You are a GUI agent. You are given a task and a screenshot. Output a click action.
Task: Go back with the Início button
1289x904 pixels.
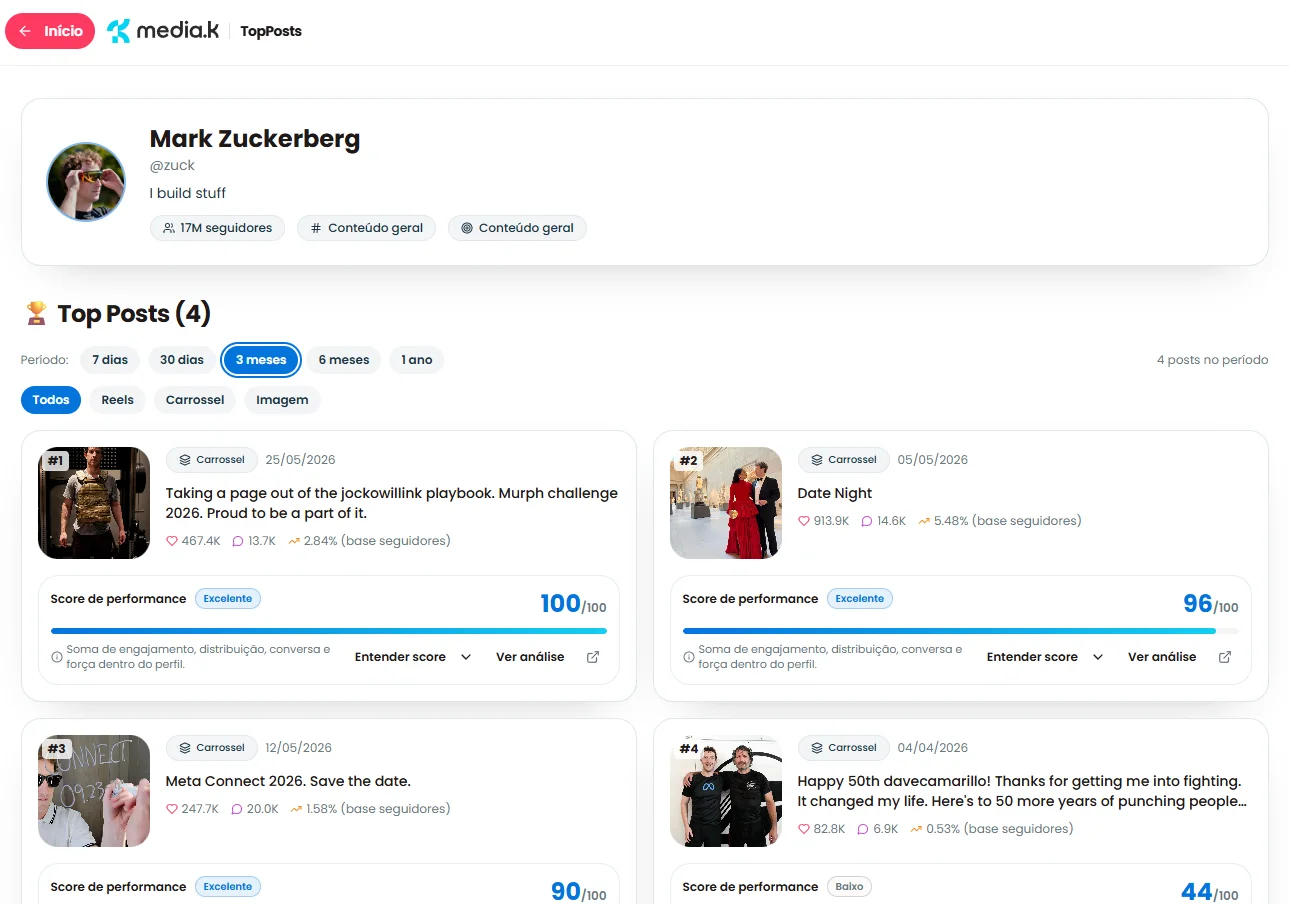50,31
